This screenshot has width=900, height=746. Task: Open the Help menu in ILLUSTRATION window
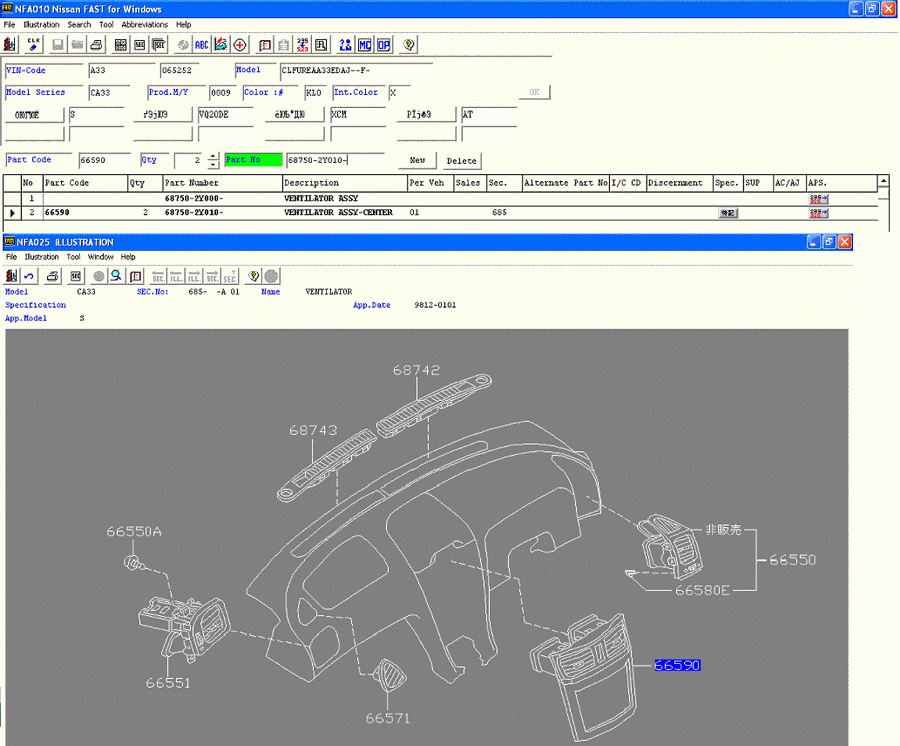tap(128, 257)
